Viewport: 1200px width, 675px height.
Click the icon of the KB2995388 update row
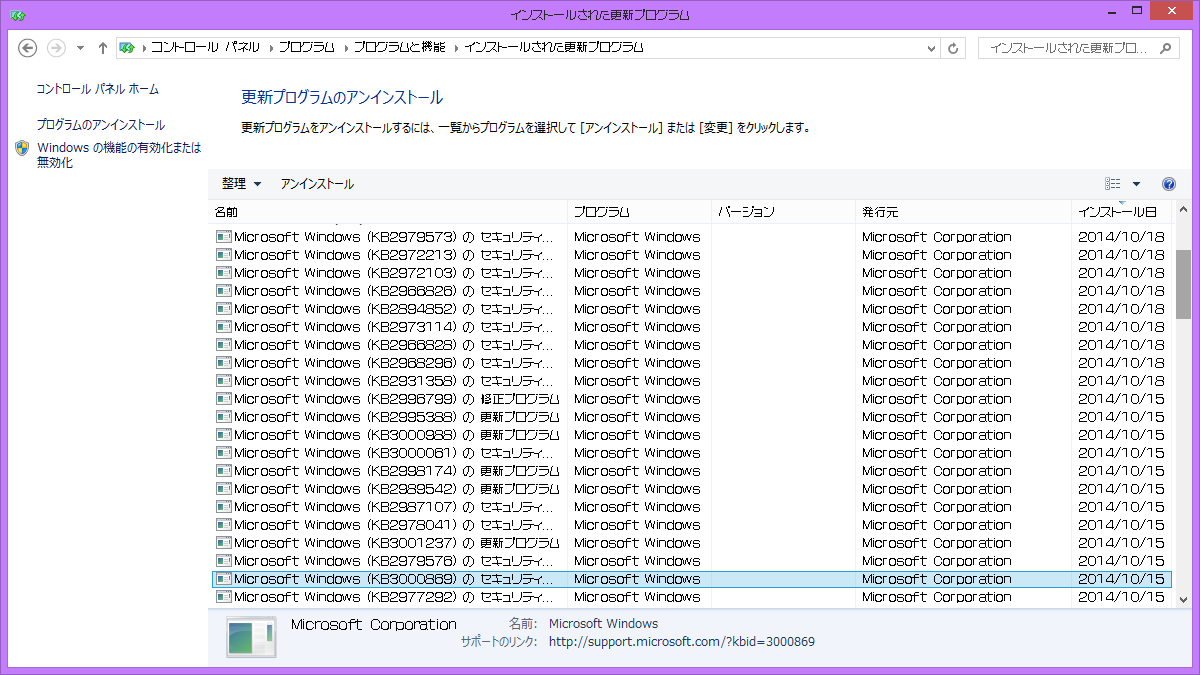pos(224,417)
